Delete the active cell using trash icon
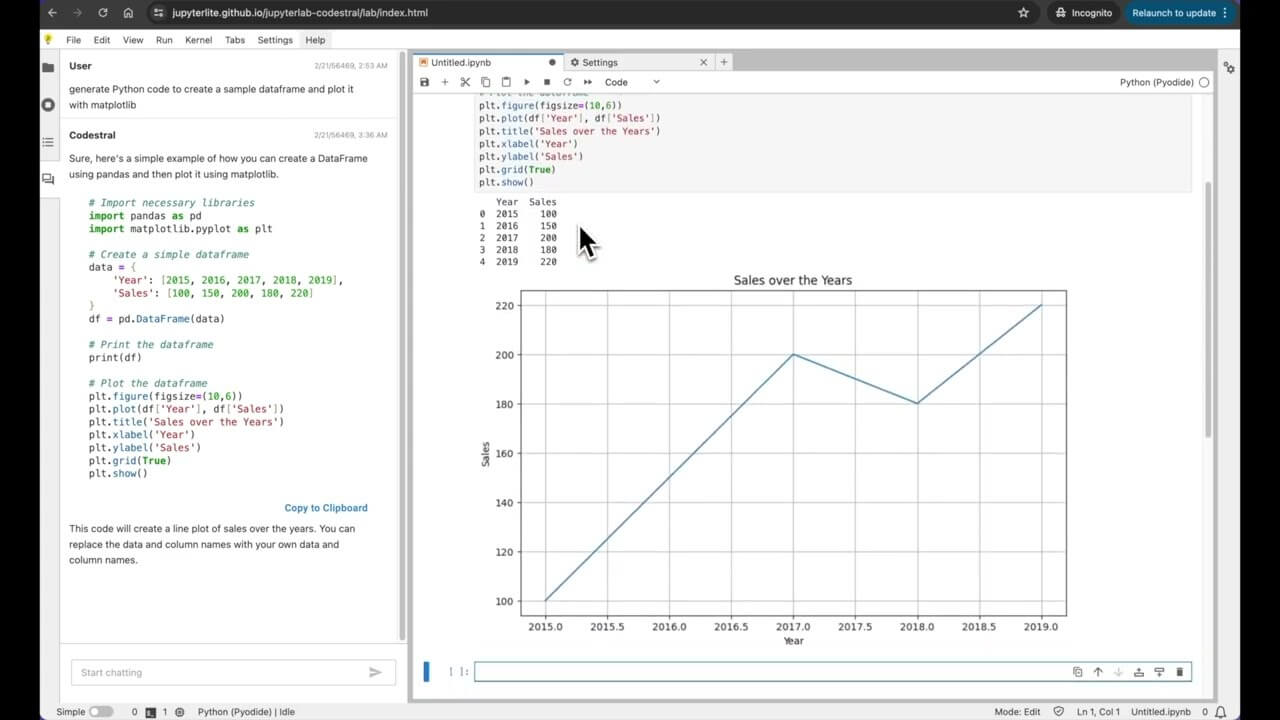This screenshot has height=720, width=1280. [x=1179, y=672]
